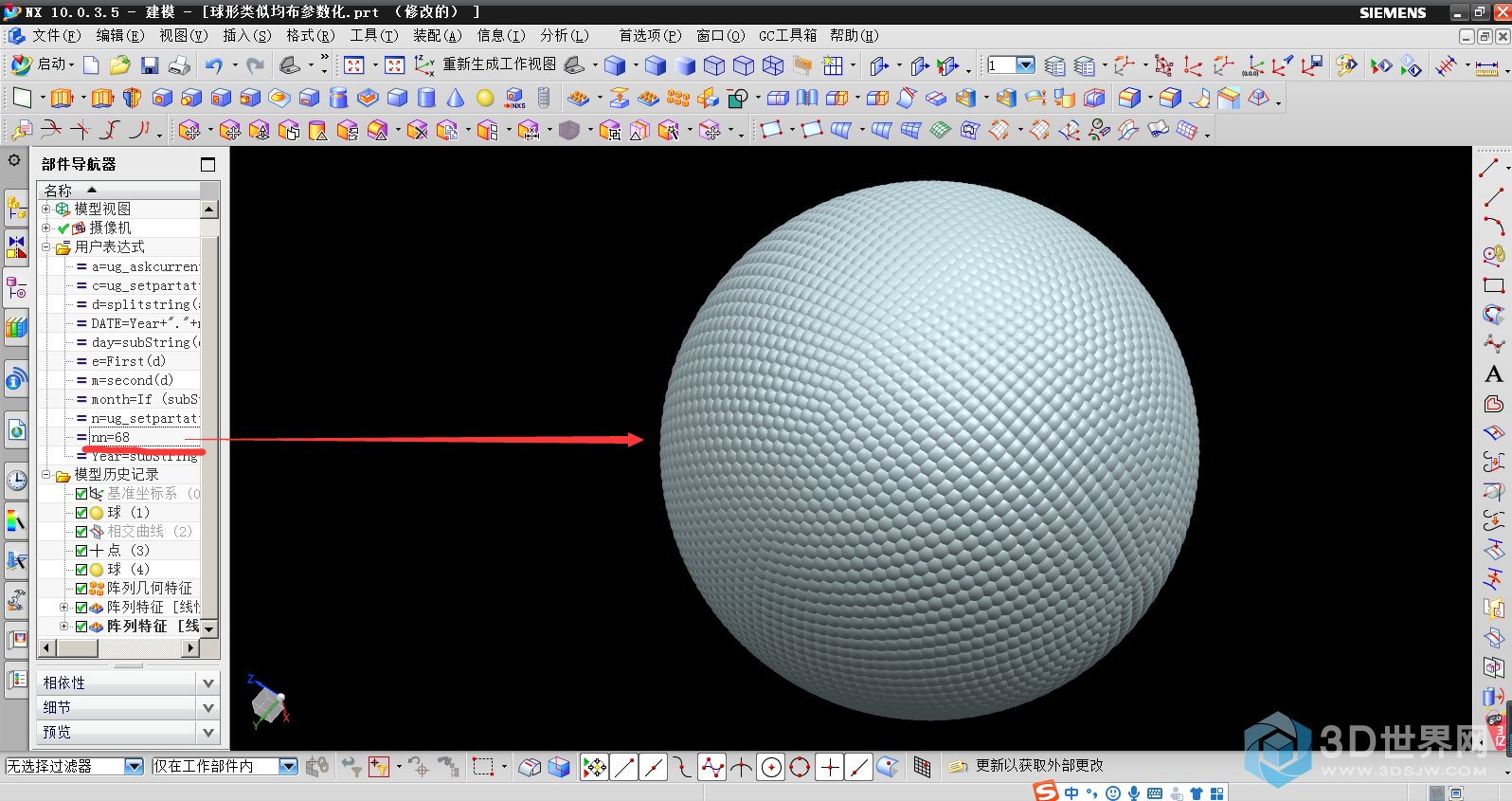Toggle checkbox for 阵列几何特征 feature
The image size is (1512, 801).
(81, 589)
